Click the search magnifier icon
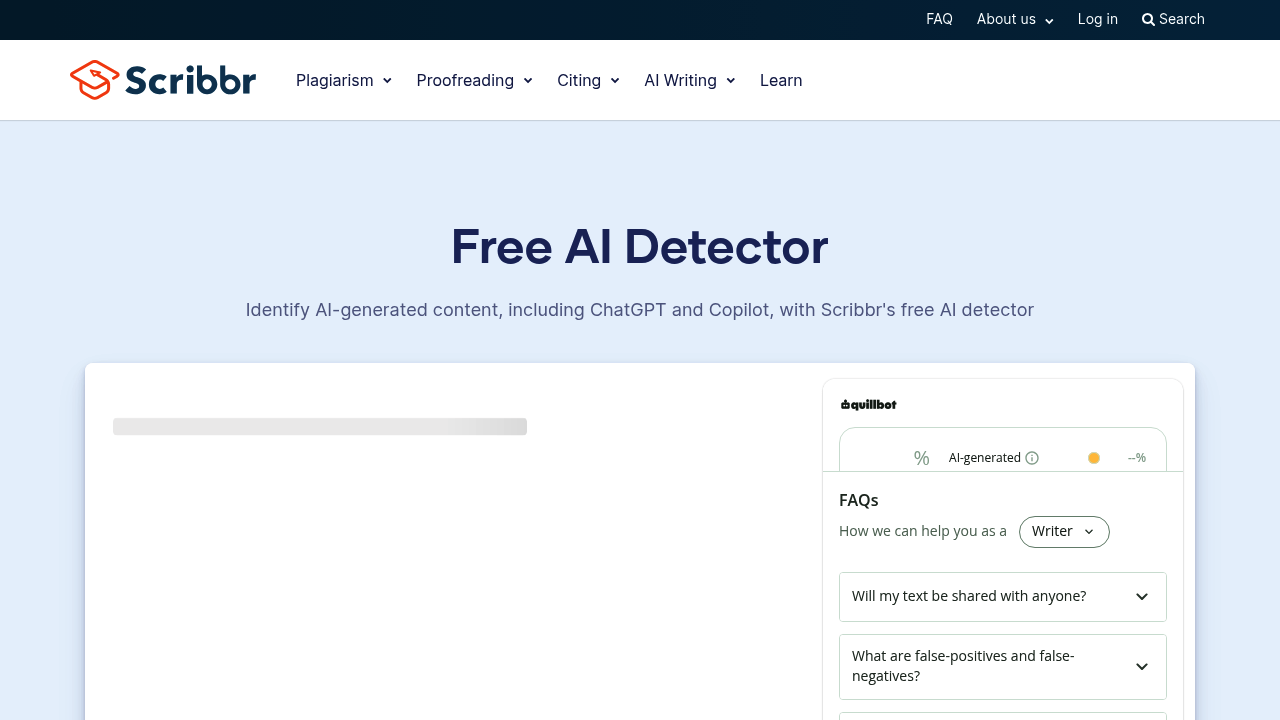The image size is (1280, 720). [x=1148, y=19]
